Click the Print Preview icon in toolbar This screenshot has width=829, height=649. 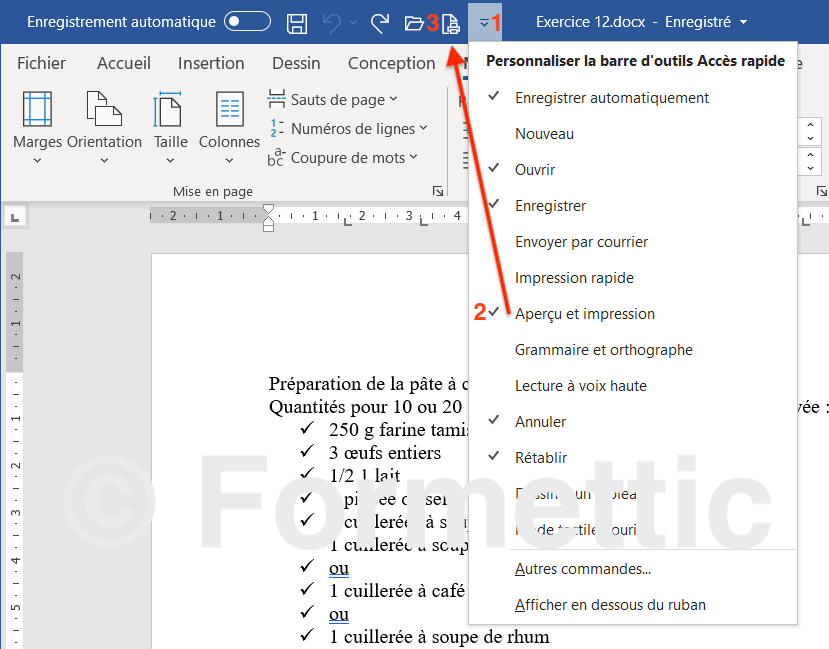[x=451, y=22]
